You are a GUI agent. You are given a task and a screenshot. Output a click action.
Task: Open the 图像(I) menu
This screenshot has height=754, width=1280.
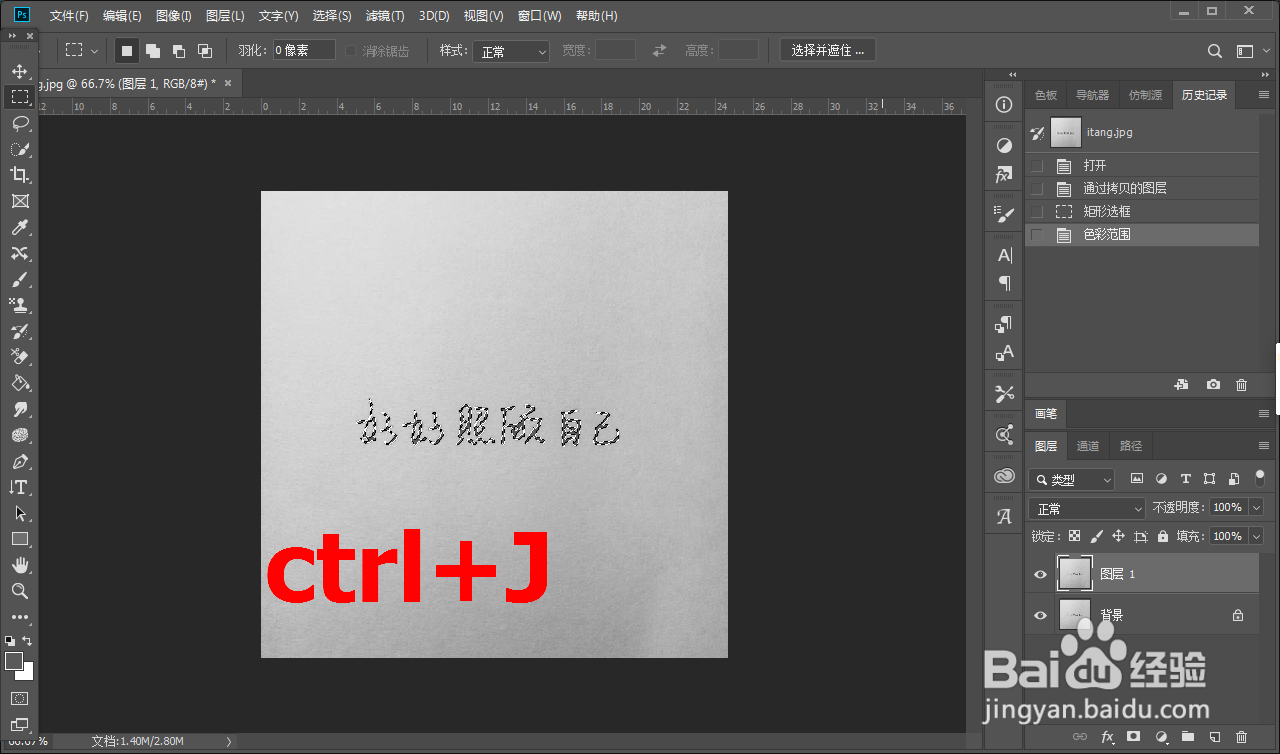(x=174, y=16)
